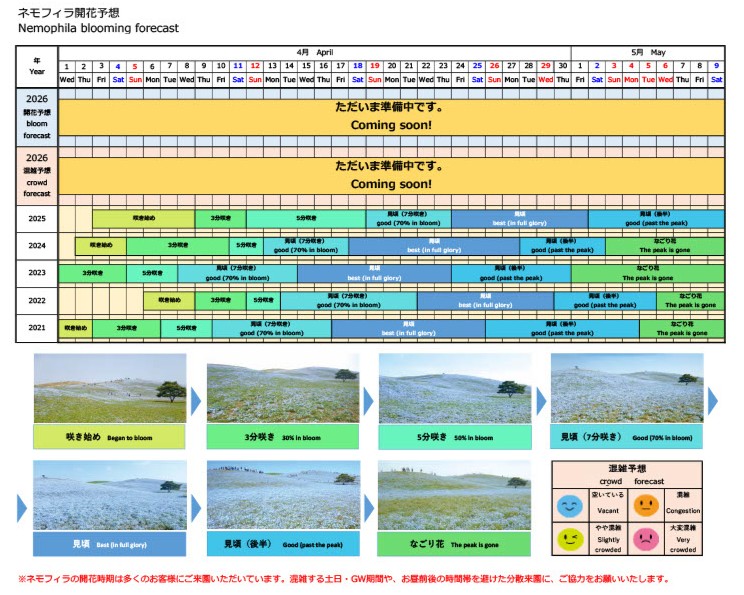Select the 2023 year row header

pos(37,273)
